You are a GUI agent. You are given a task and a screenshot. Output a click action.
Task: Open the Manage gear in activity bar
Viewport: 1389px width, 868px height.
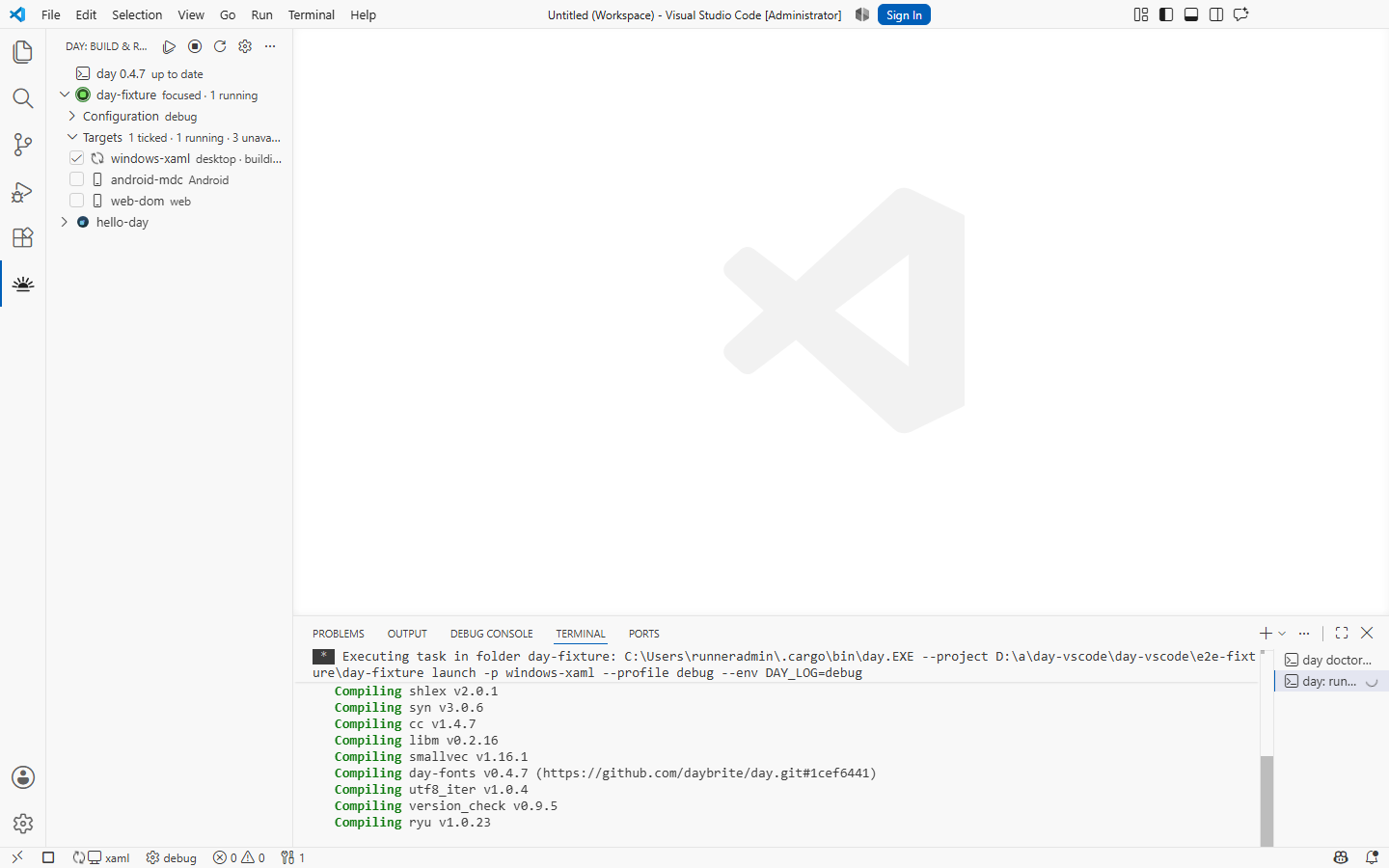(x=23, y=824)
